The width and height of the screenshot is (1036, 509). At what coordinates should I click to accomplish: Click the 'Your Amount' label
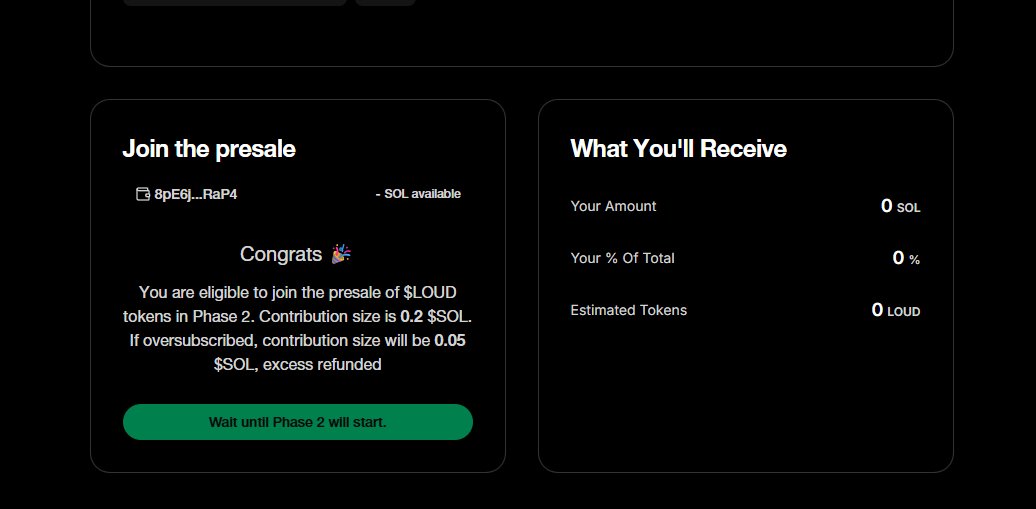tap(613, 206)
